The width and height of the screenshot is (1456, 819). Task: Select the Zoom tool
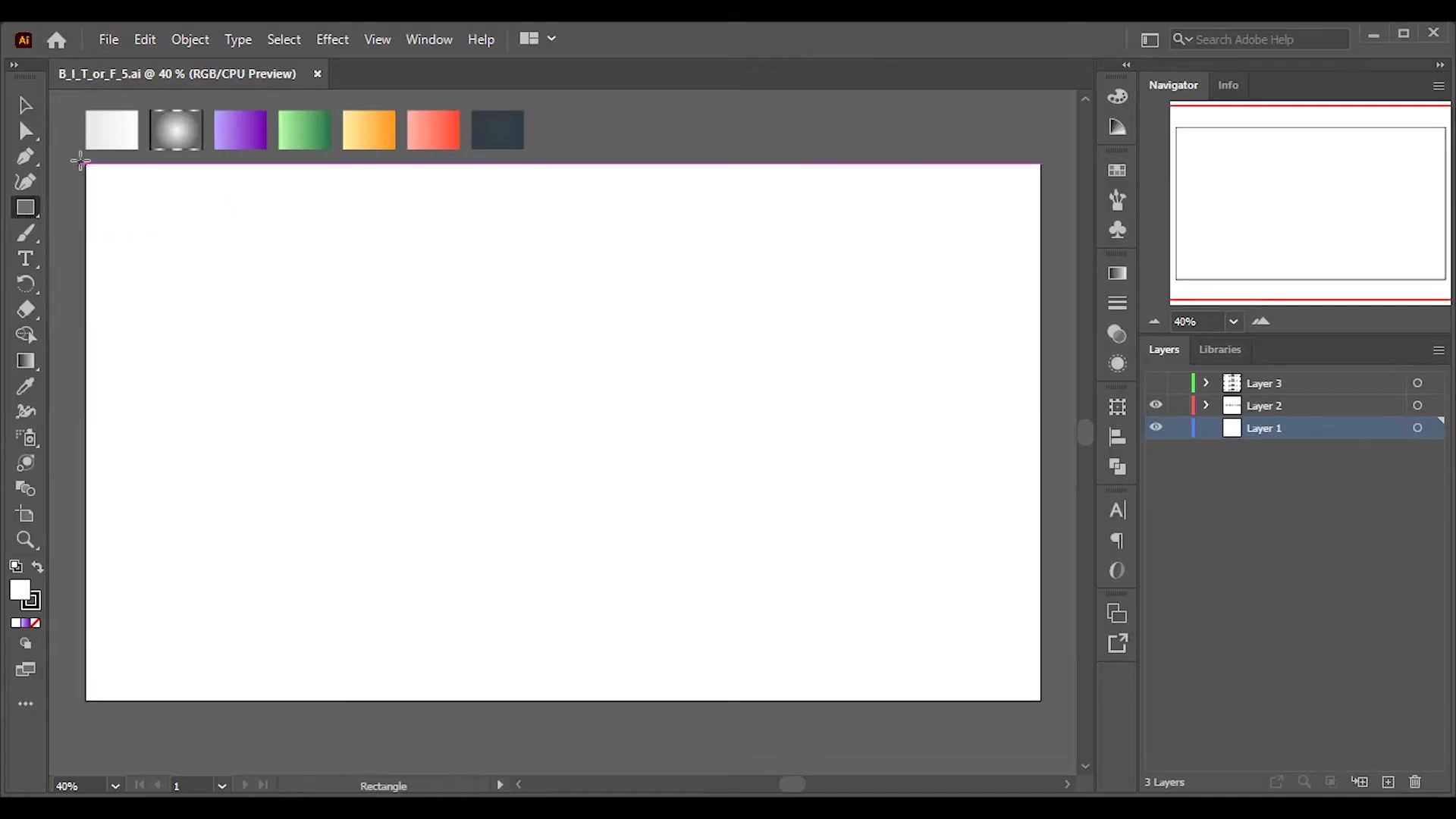click(x=25, y=541)
